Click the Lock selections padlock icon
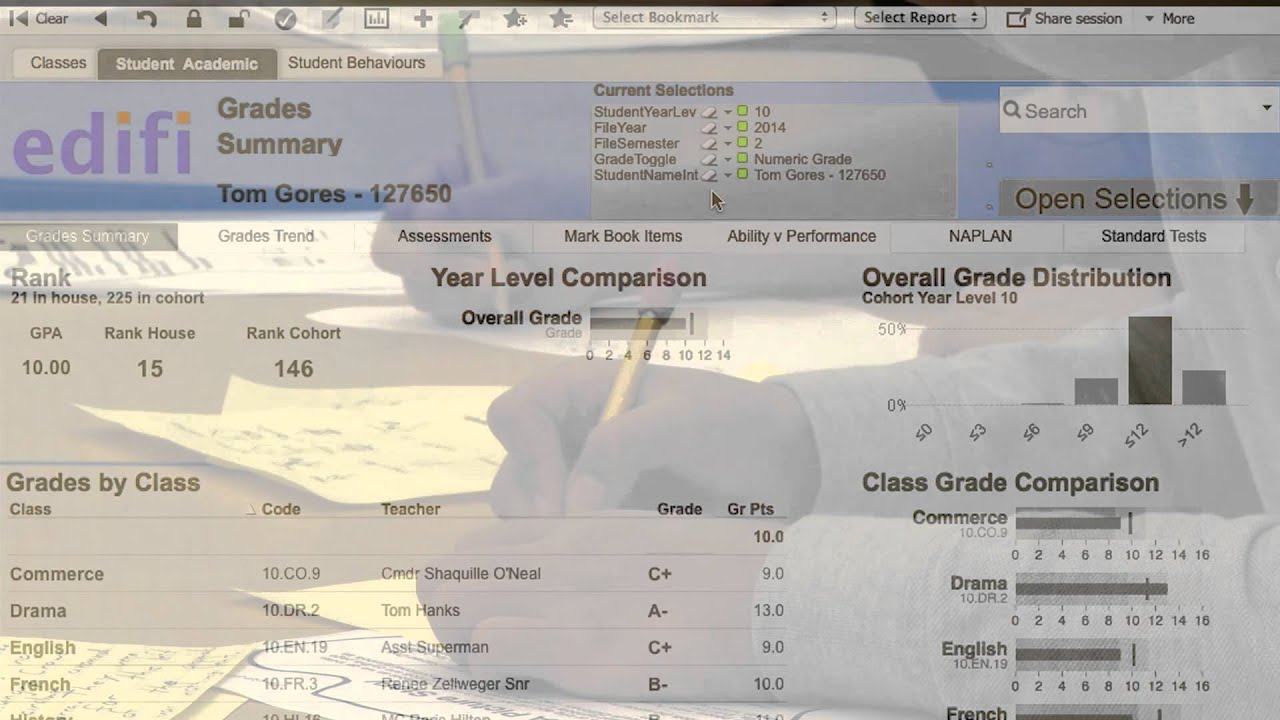1280x720 pixels. click(193, 18)
